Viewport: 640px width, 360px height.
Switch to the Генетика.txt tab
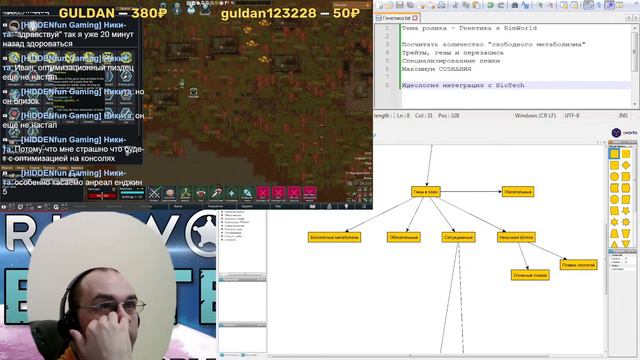(396, 18)
